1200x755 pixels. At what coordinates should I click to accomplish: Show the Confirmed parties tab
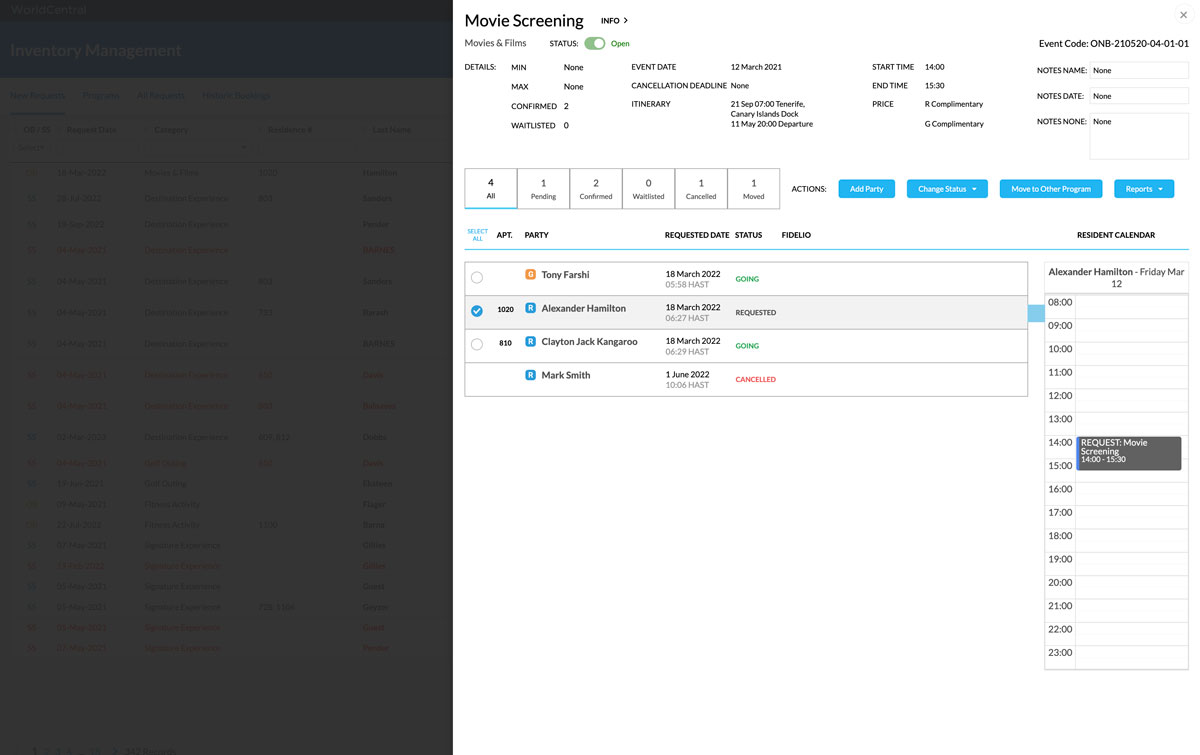coord(596,189)
